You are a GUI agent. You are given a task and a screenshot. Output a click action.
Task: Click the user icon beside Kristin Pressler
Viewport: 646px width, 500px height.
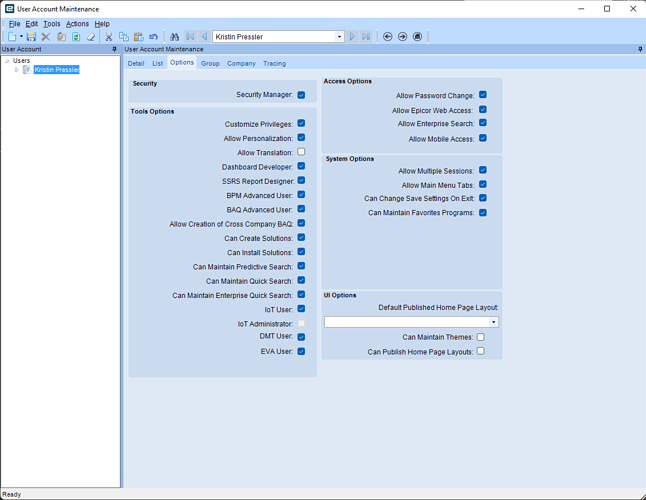[x=27, y=70]
